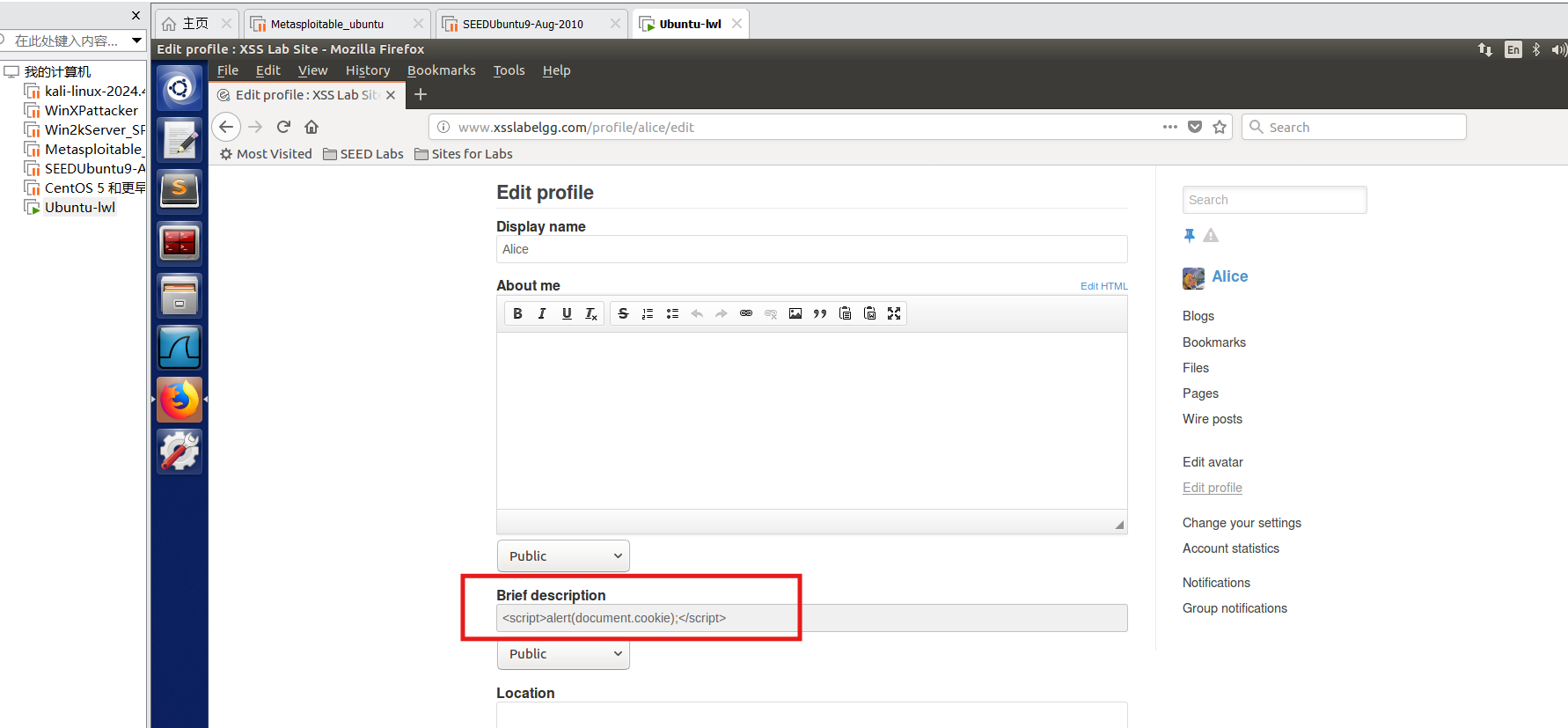The height and width of the screenshot is (728, 1568).
Task: Open the Bookmarks menu
Action: tap(441, 70)
